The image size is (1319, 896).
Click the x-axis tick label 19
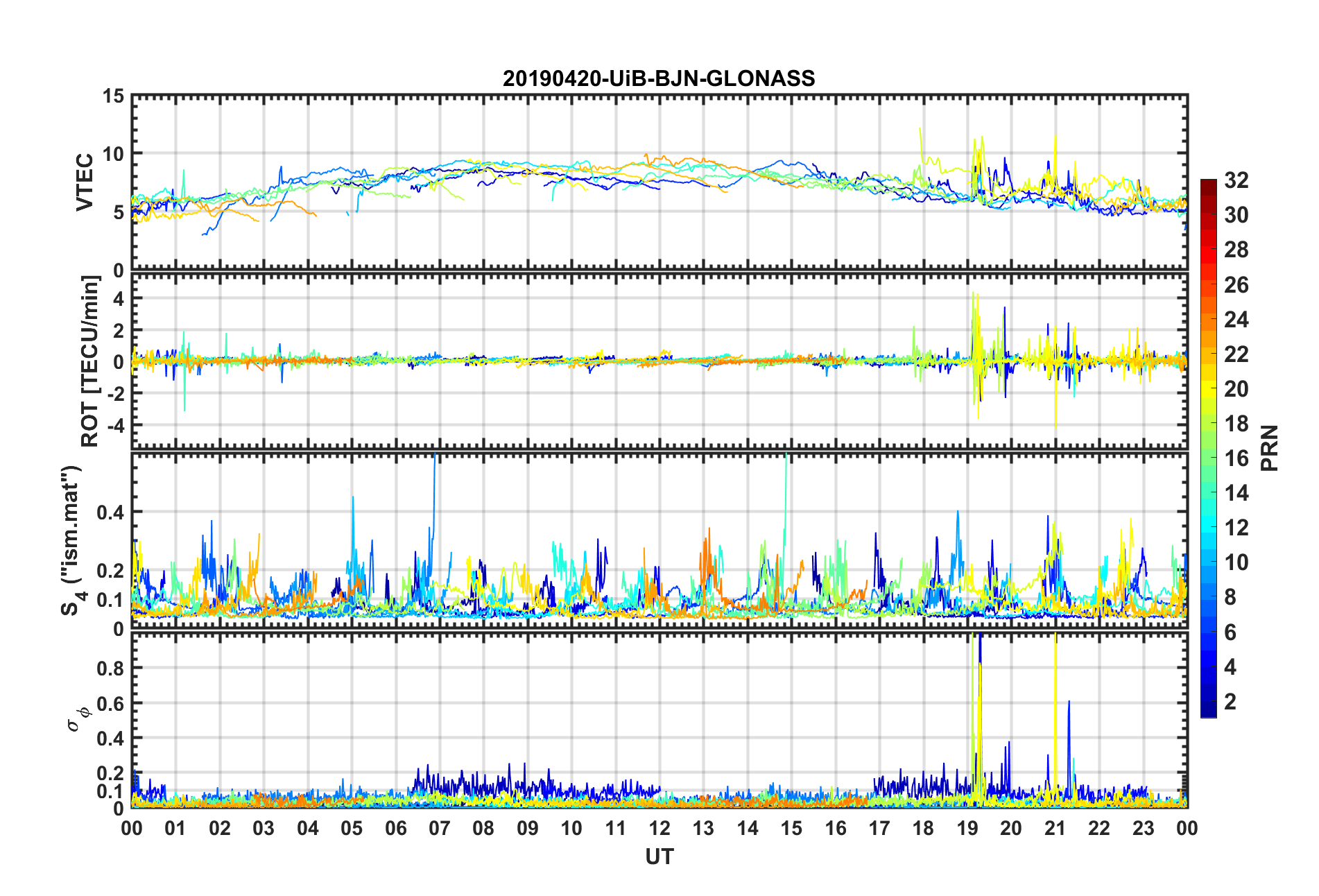pyautogui.click(x=967, y=828)
